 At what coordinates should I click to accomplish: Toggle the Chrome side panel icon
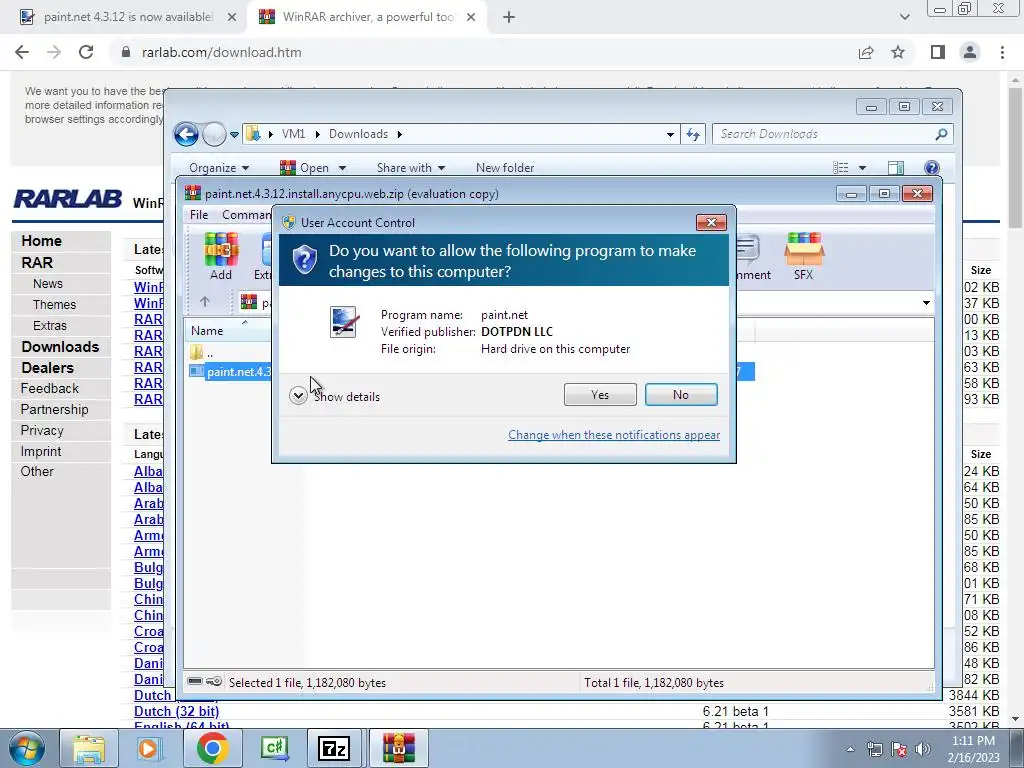click(938, 52)
